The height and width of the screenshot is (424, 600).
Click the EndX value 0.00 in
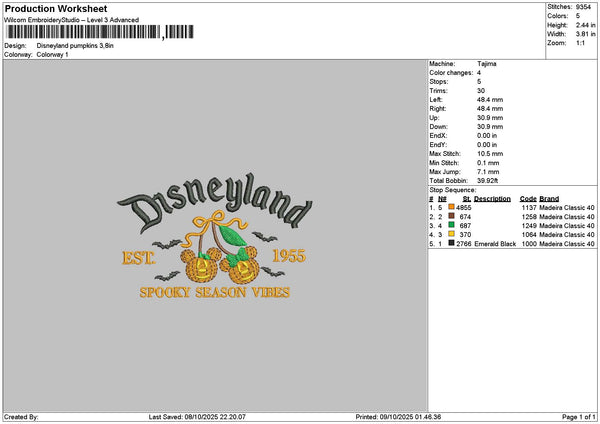pyautogui.click(x=487, y=135)
